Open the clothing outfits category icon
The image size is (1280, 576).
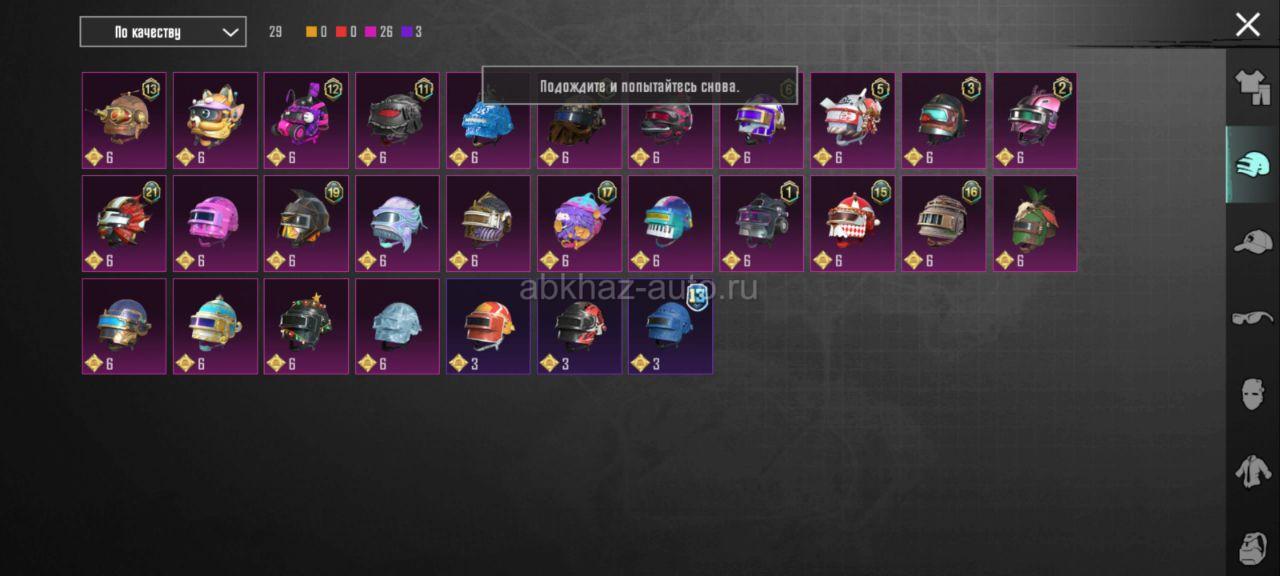pyautogui.click(x=1252, y=88)
